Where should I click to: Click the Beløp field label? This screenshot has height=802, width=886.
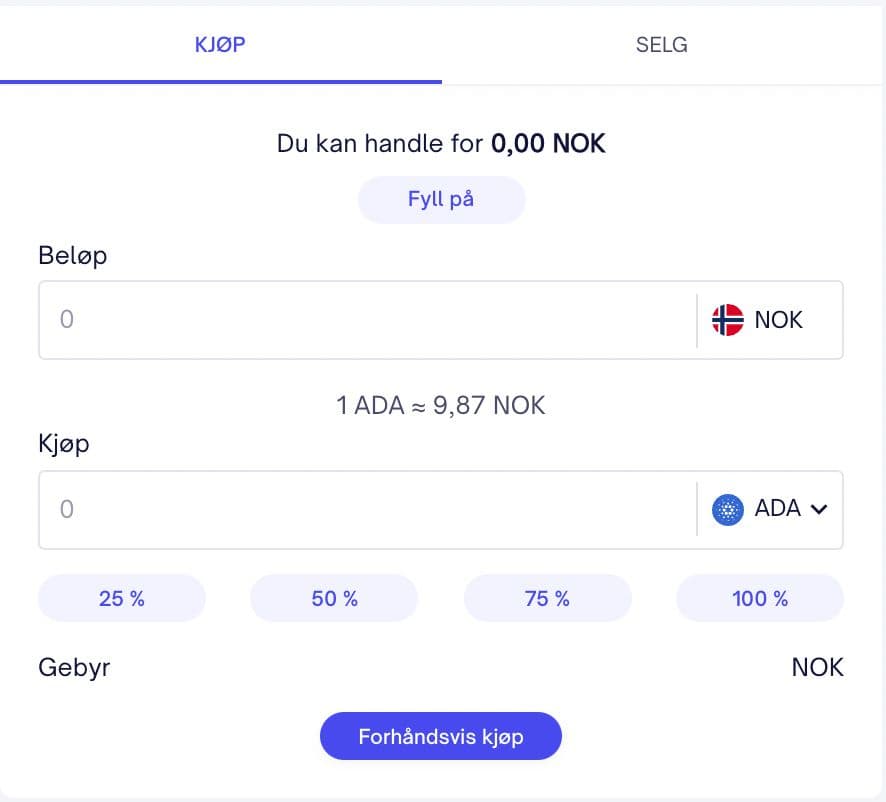point(73,255)
